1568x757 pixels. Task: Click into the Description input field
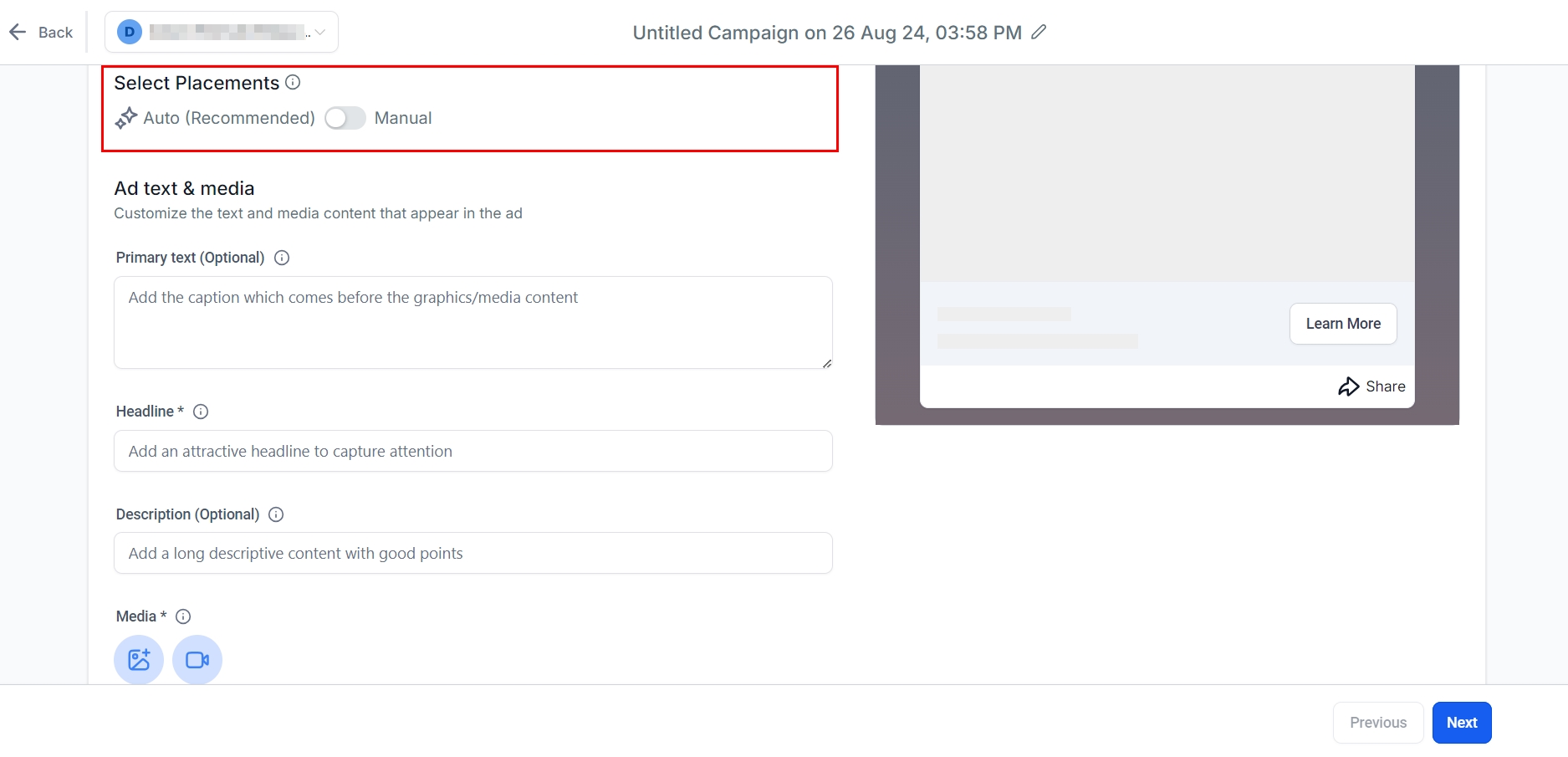pos(472,554)
